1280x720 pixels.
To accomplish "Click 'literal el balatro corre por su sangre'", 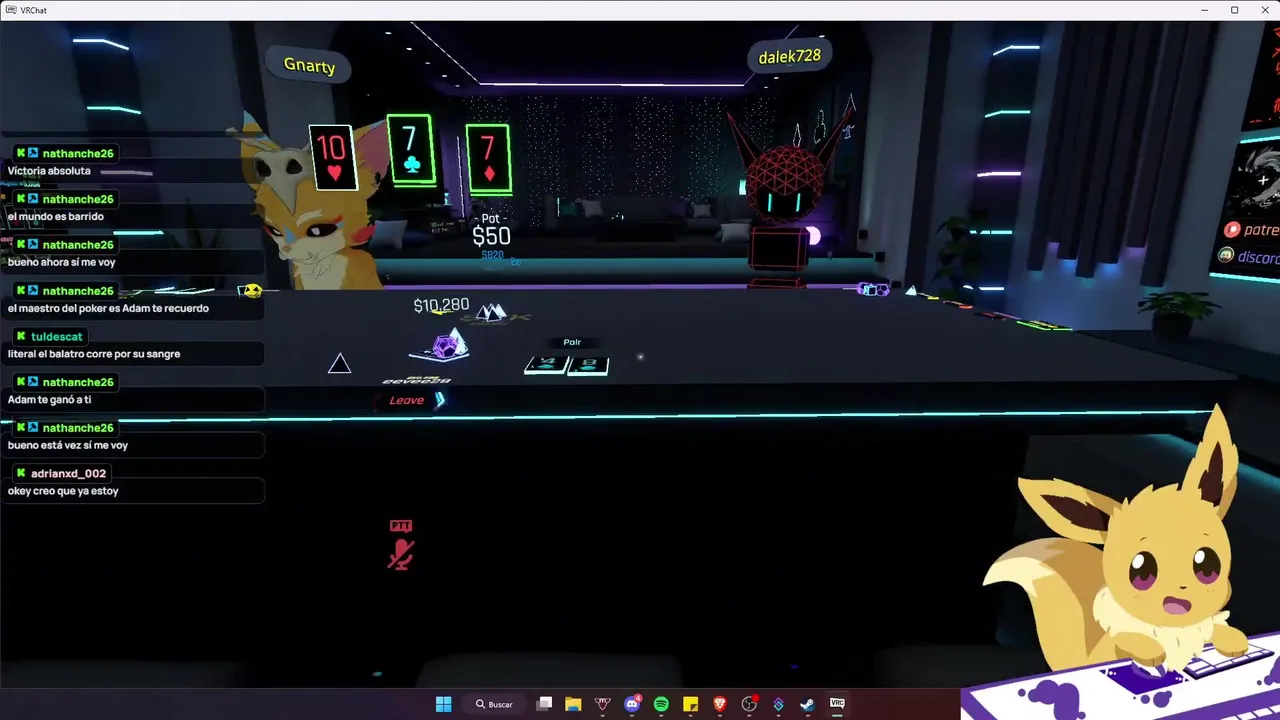I will [x=94, y=354].
